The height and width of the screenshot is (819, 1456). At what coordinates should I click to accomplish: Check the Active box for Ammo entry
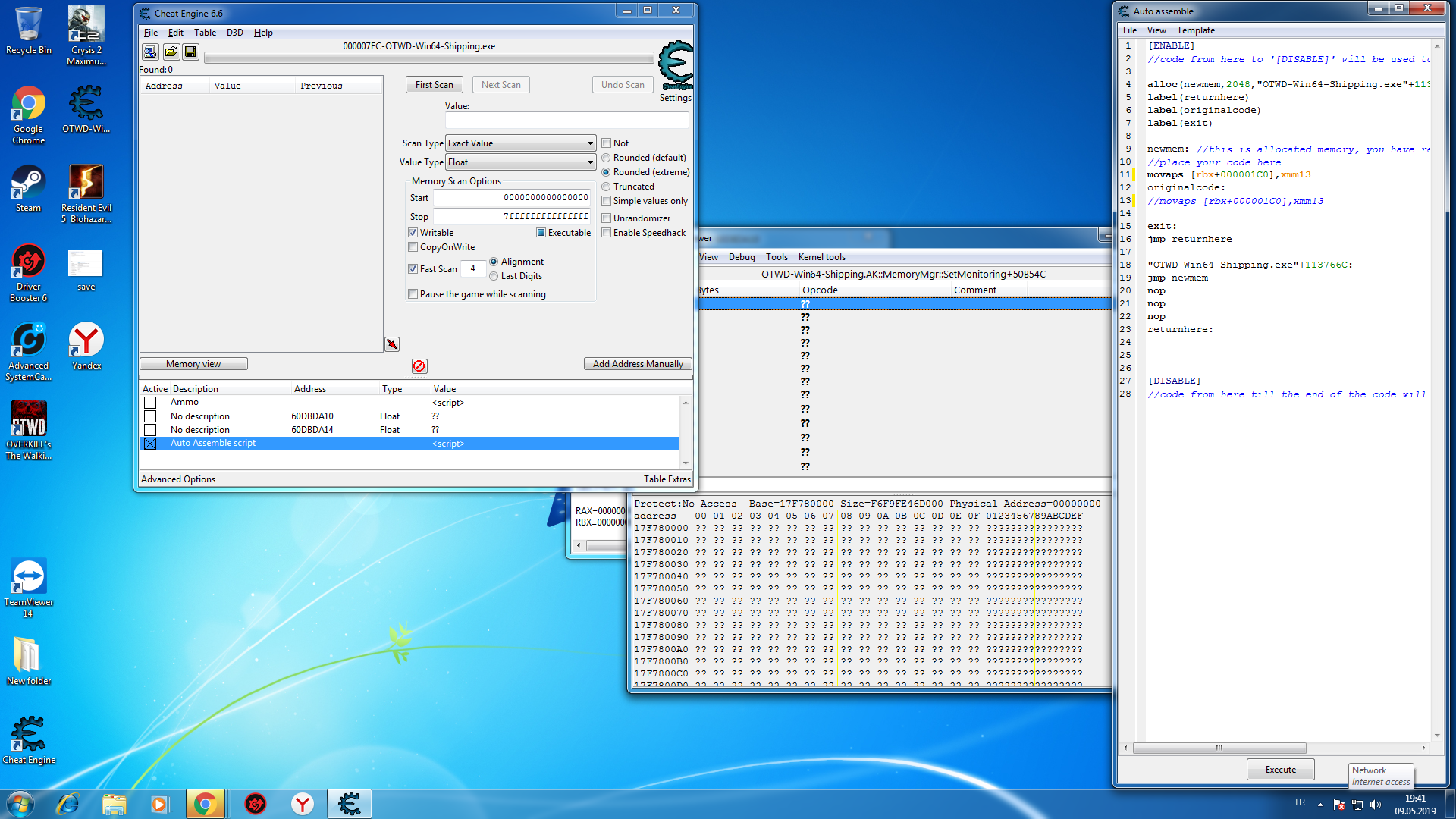click(150, 403)
